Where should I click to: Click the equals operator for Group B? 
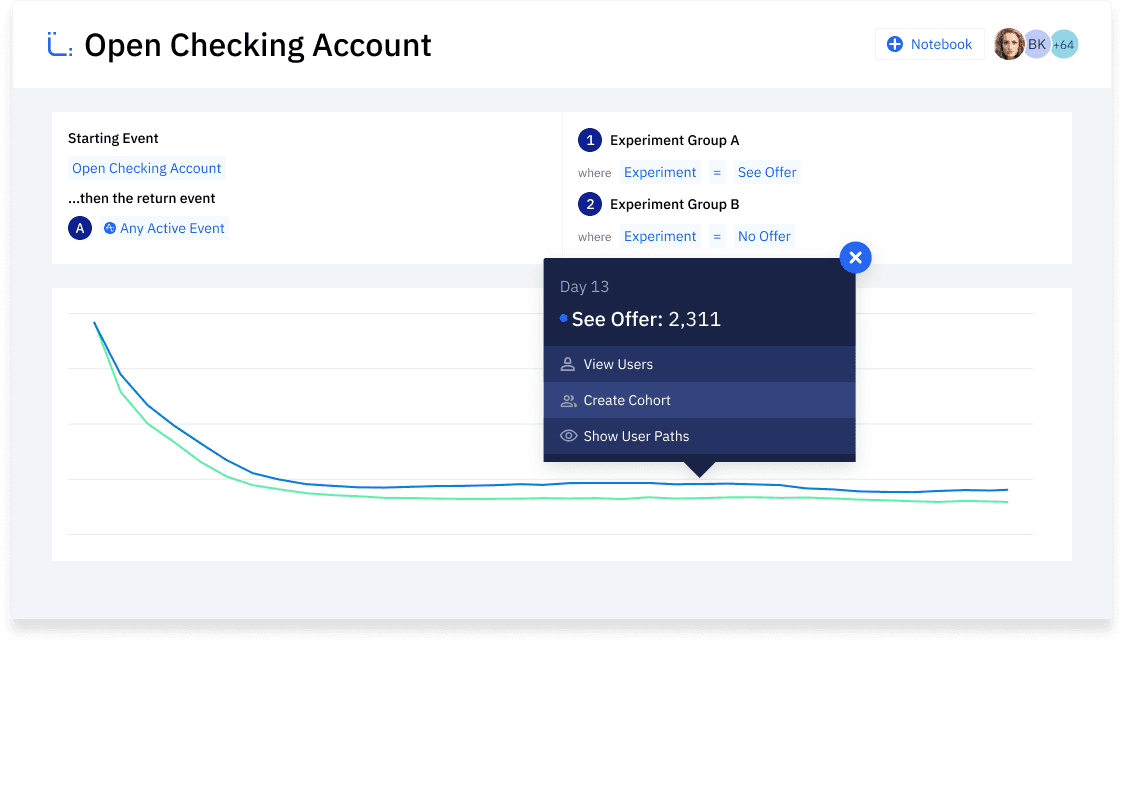coord(717,236)
